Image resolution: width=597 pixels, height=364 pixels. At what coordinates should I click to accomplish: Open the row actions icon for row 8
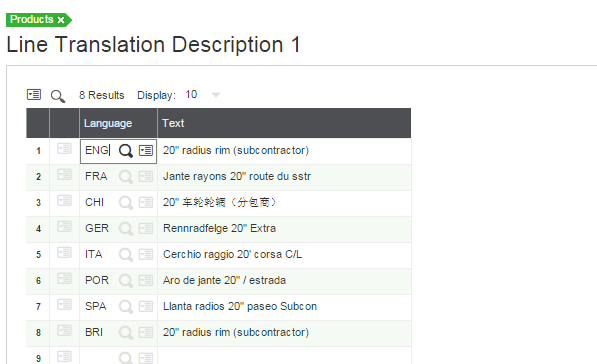64,330
